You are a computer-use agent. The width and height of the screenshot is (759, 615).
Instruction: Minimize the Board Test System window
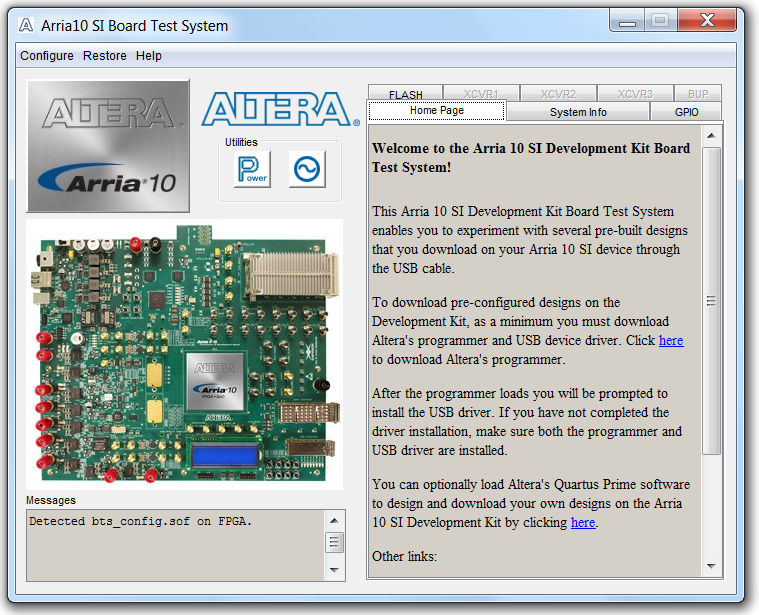[x=627, y=21]
